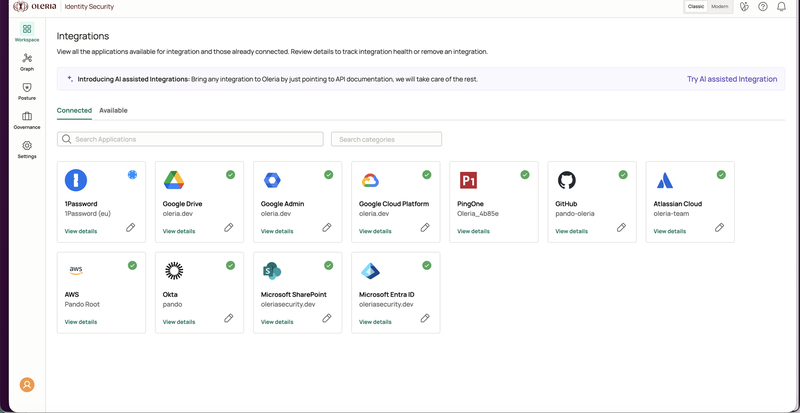Click the Google Drive green check status
Image resolution: width=800 pixels, height=413 pixels.
pyautogui.click(x=231, y=175)
